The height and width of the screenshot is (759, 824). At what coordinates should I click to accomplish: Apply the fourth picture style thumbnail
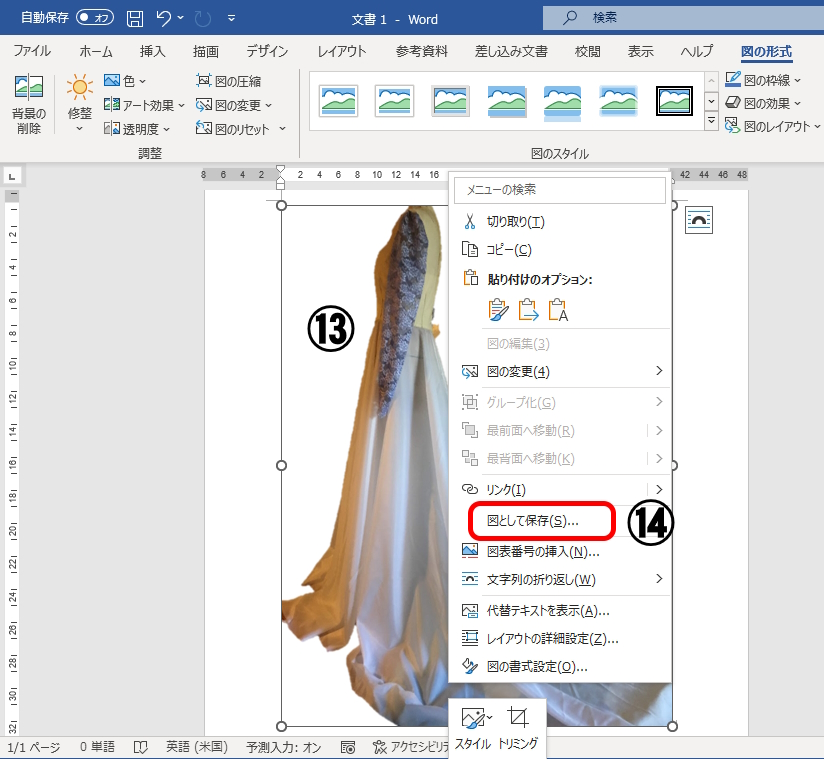tap(507, 101)
